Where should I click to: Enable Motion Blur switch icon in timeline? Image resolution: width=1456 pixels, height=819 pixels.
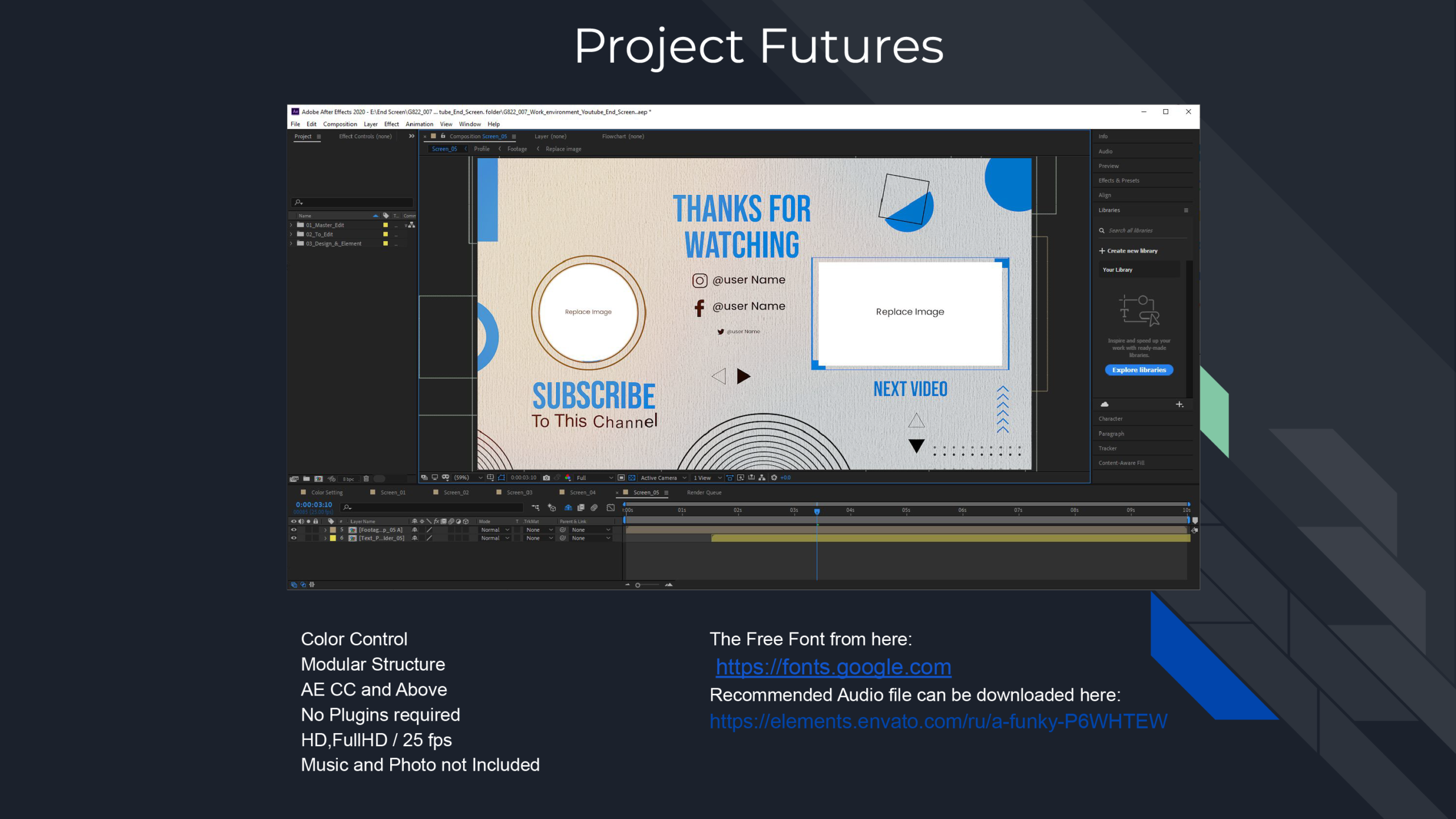[594, 507]
